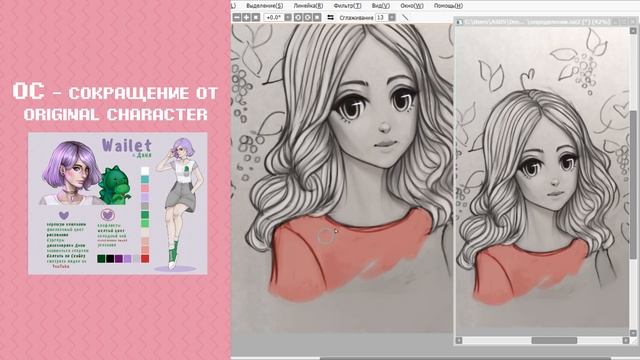Zoom in the canvas with plus button
The image size is (640, 360).
[246, 18]
